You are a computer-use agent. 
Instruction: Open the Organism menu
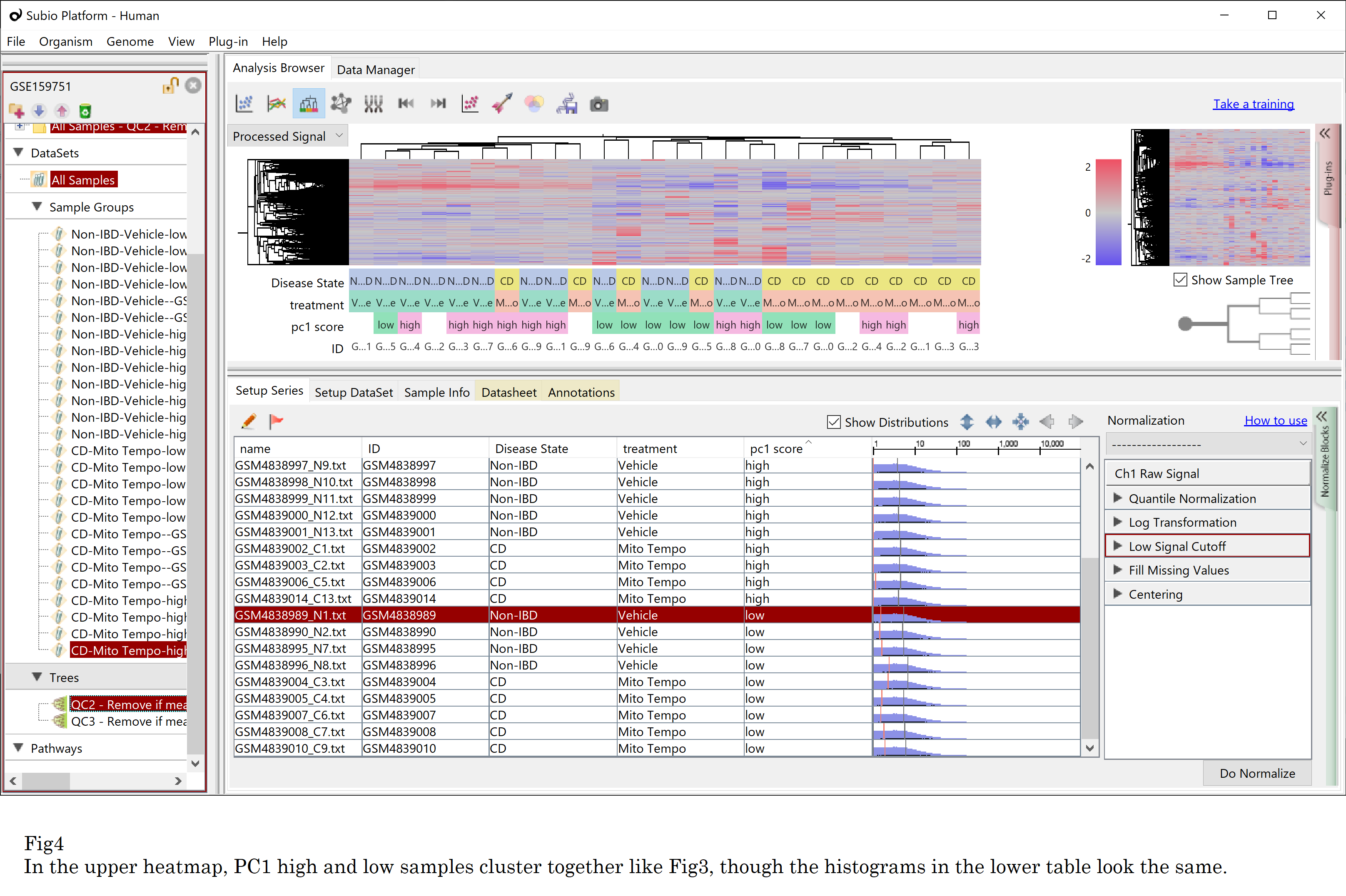click(66, 41)
